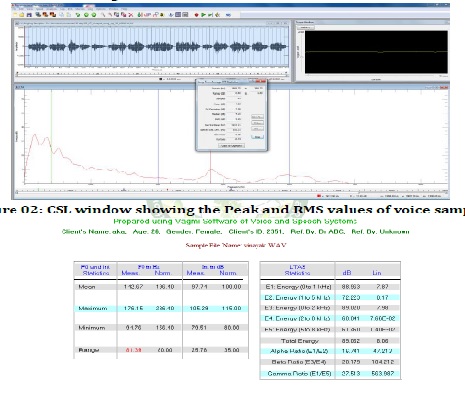Open the File menu in the menu bar

(x=14, y=9)
